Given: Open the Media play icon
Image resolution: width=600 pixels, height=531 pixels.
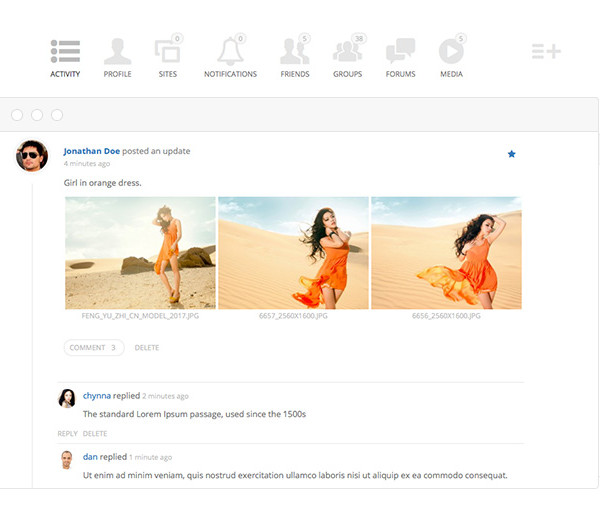Looking at the screenshot, I should (x=451, y=51).
